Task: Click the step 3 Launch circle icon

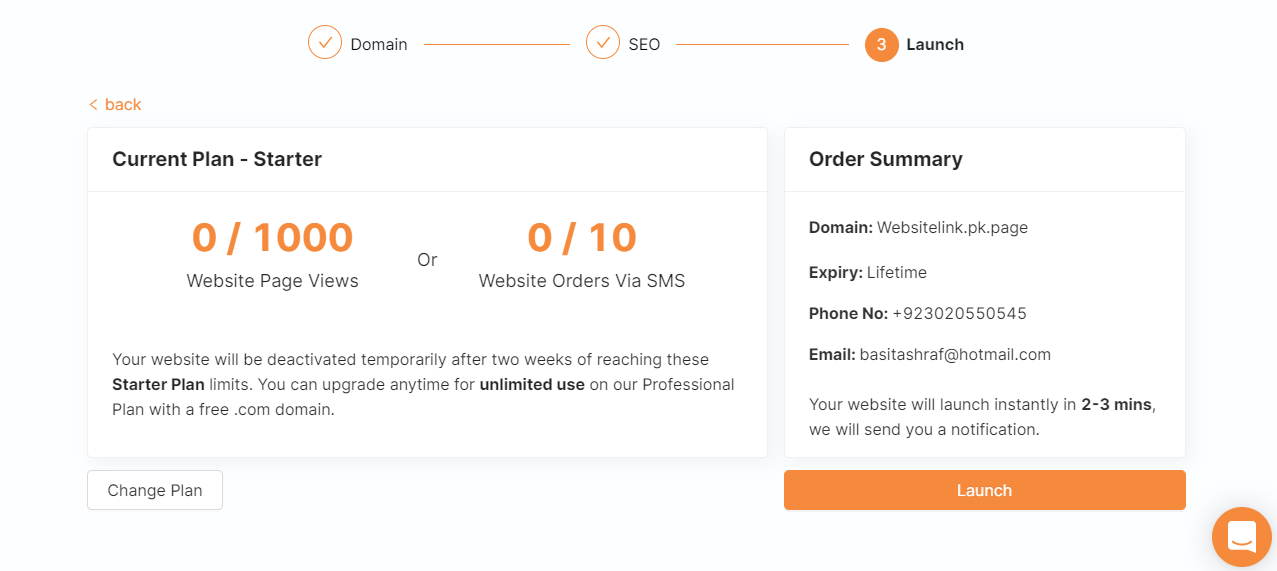Action: [x=881, y=44]
